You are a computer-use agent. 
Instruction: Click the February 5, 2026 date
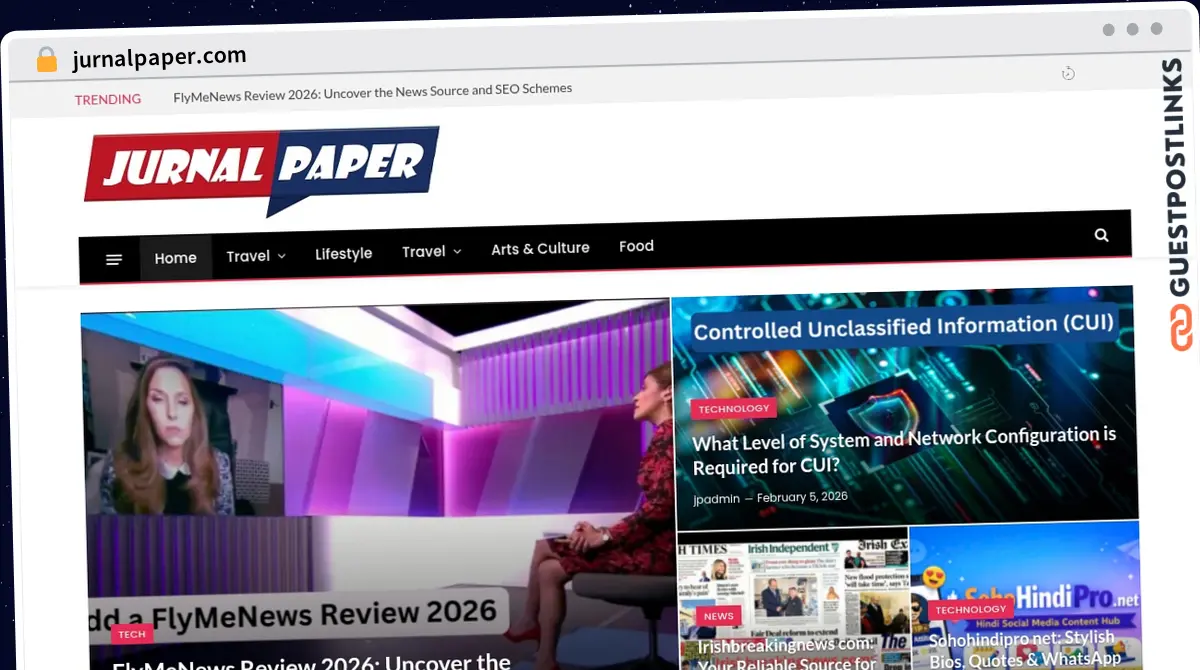pyautogui.click(x=802, y=497)
